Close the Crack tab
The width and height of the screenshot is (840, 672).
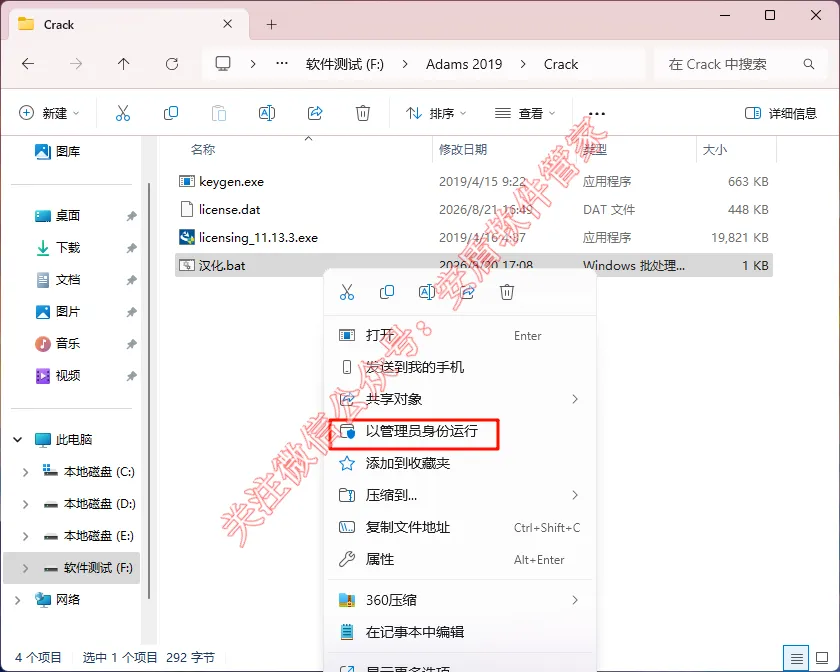pyautogui.click(x=228, y=24)
